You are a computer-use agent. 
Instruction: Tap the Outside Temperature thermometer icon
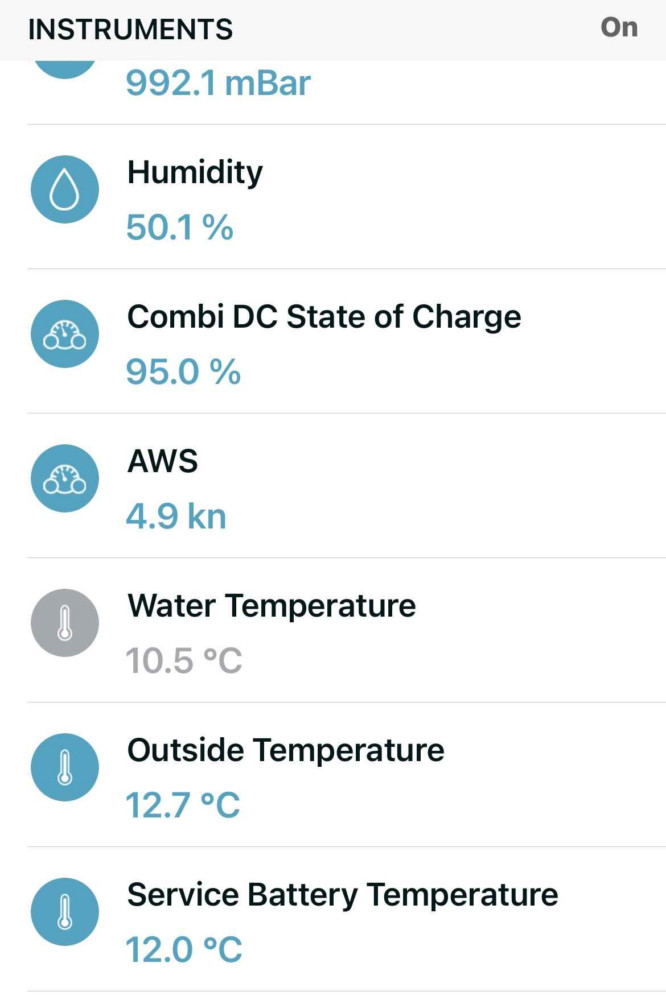tap(64, 767)
